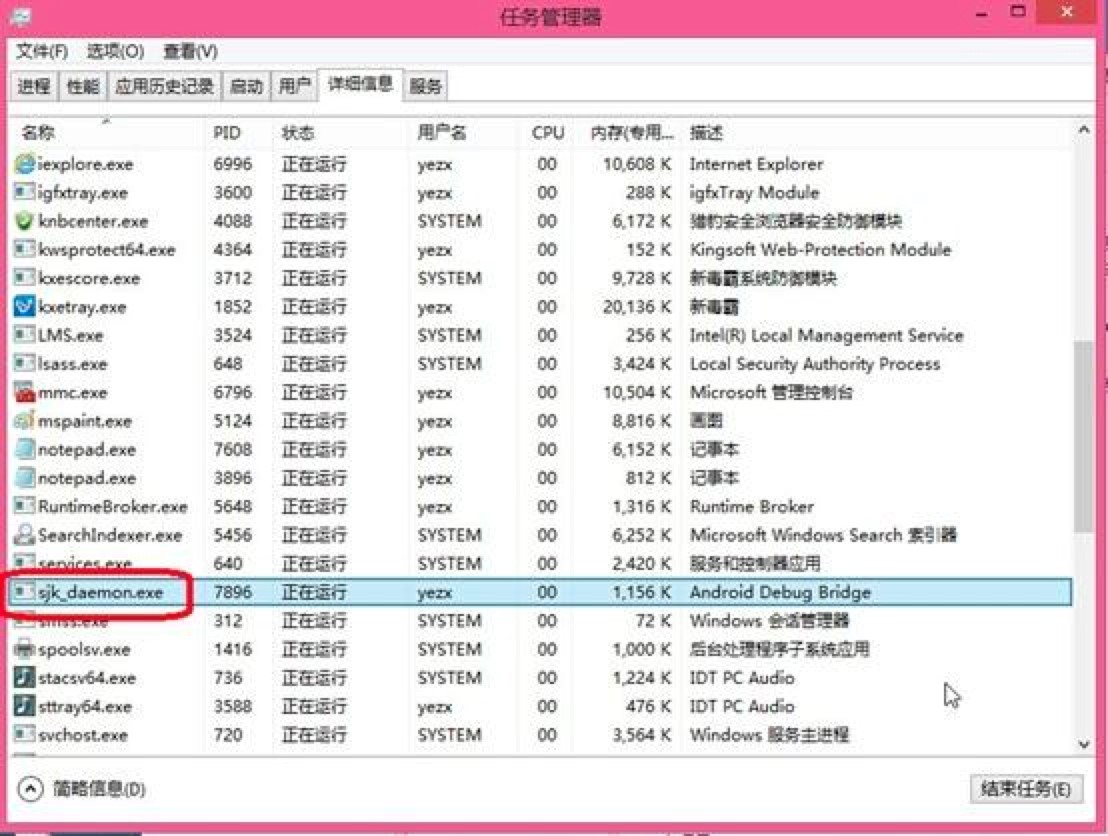Click the 结束任务(E) button
This screenshot has width=1108, height=836.
tap(1026, 789)
